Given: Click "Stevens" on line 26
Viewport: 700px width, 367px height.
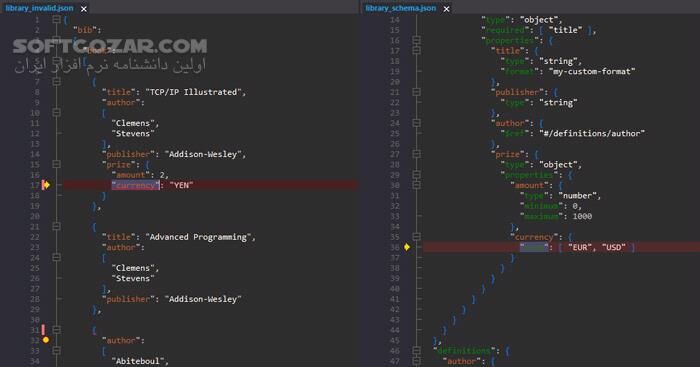Looking at the screenshot, I should pyautogui.click(x=133, y=278).
